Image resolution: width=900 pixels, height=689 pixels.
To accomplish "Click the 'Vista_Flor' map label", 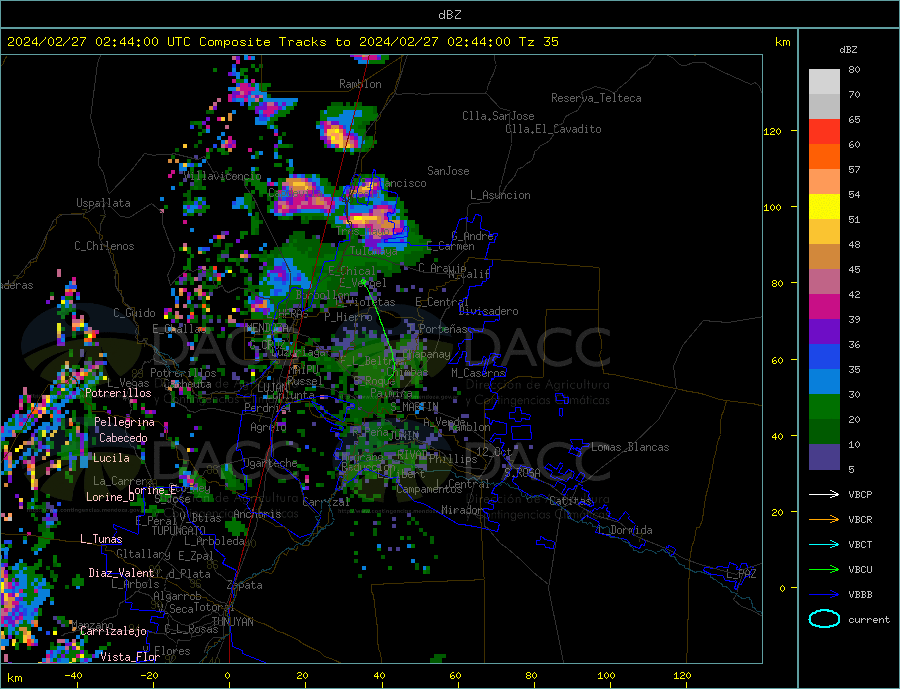I will (130, 657).
